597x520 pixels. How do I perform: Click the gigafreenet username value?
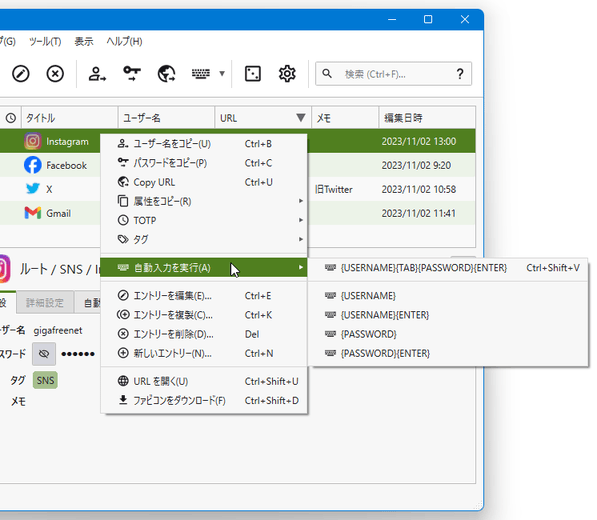pos(58,330)
